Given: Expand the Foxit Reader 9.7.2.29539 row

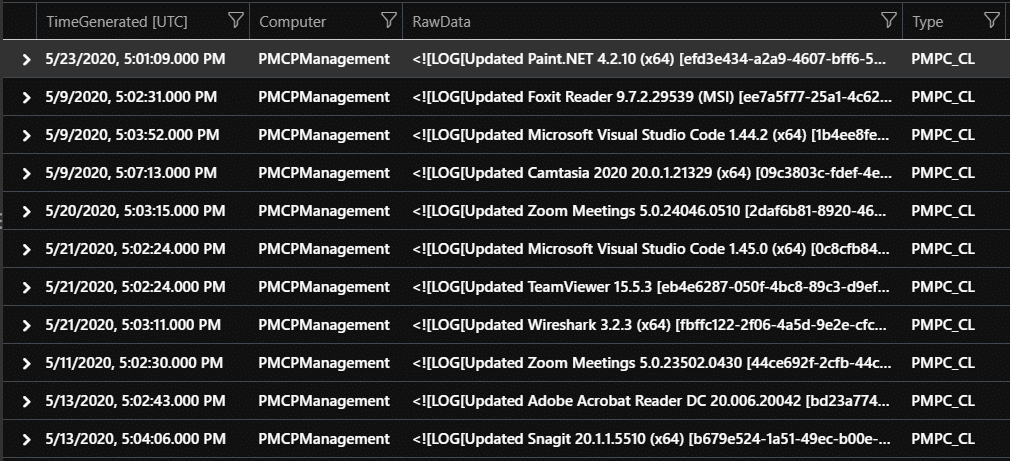Looking at the screenshot, I should point(26,97).
